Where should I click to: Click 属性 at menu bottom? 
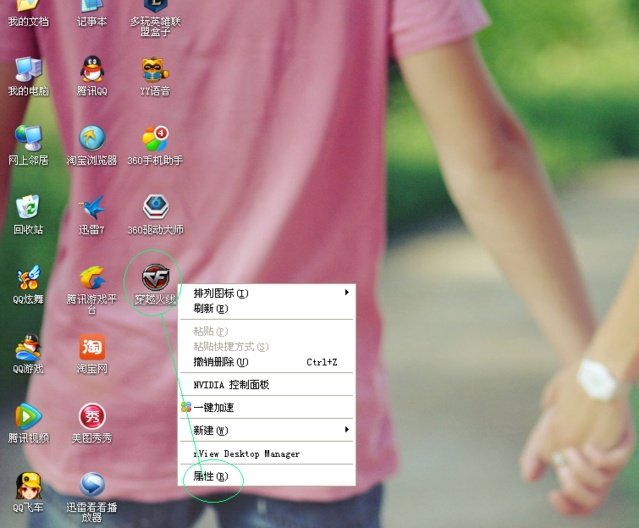(267, 476)
